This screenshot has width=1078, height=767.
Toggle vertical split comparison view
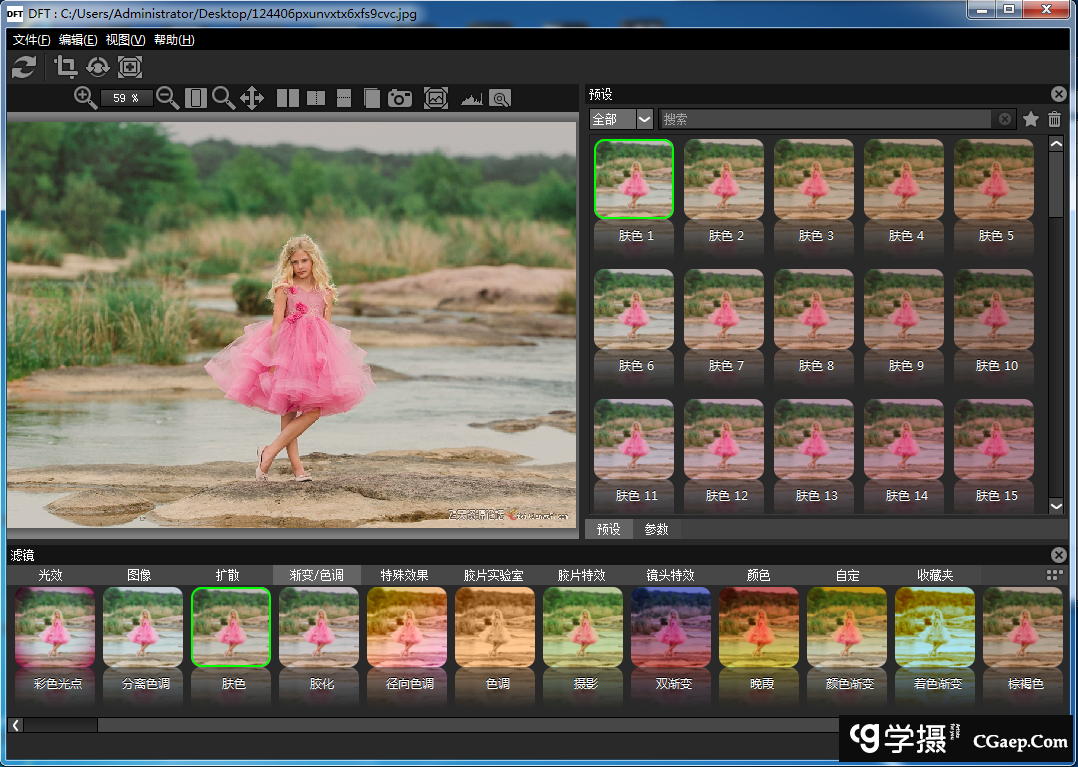click(x=316, y=97)
